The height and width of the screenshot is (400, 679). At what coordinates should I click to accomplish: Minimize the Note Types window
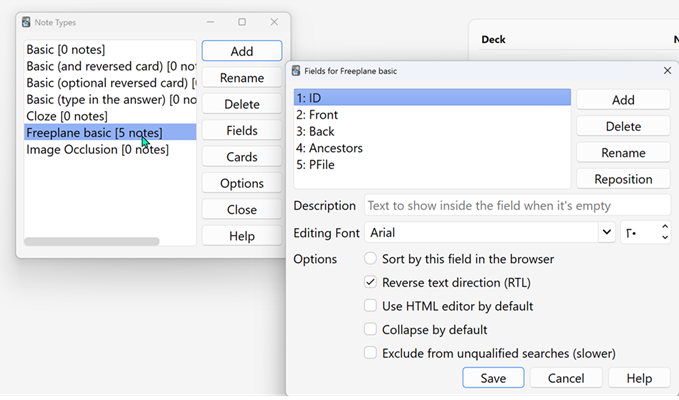[x=210, y=22]
